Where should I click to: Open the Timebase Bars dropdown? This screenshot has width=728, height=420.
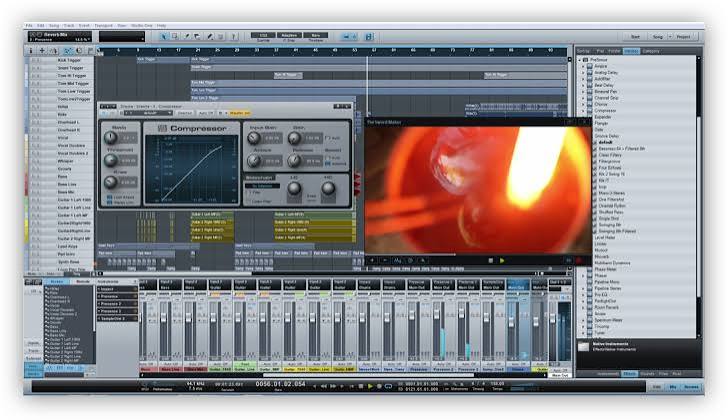(316, 35)
